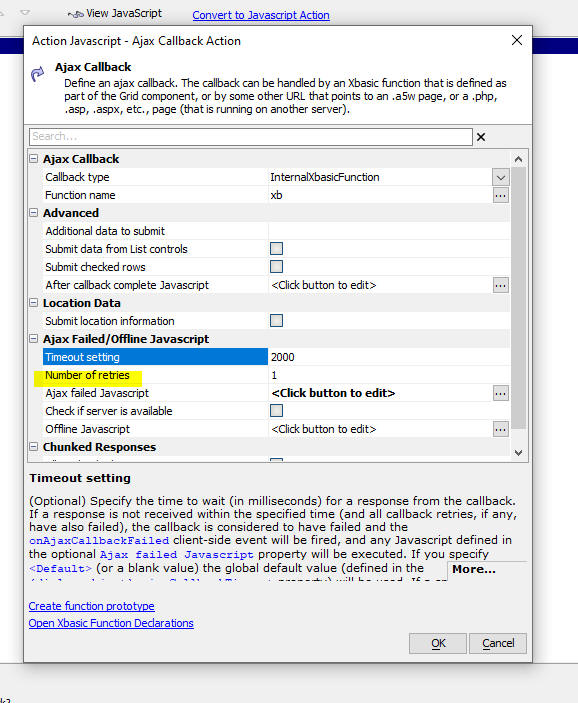Select the Ajax failed Javascript property label
578x703 pixels.
tap(97, 393)
